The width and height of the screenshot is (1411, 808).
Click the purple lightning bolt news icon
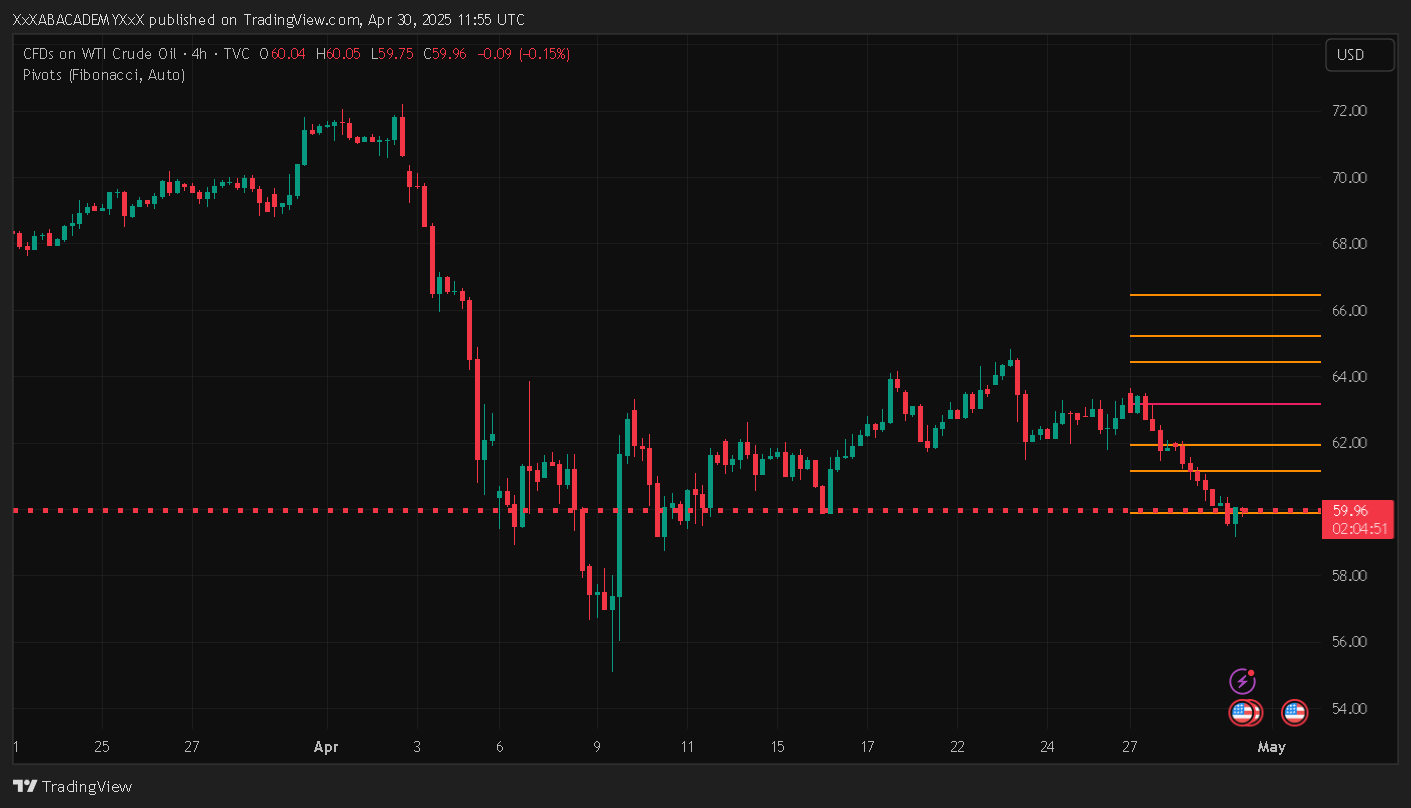tap(1242, 682)
